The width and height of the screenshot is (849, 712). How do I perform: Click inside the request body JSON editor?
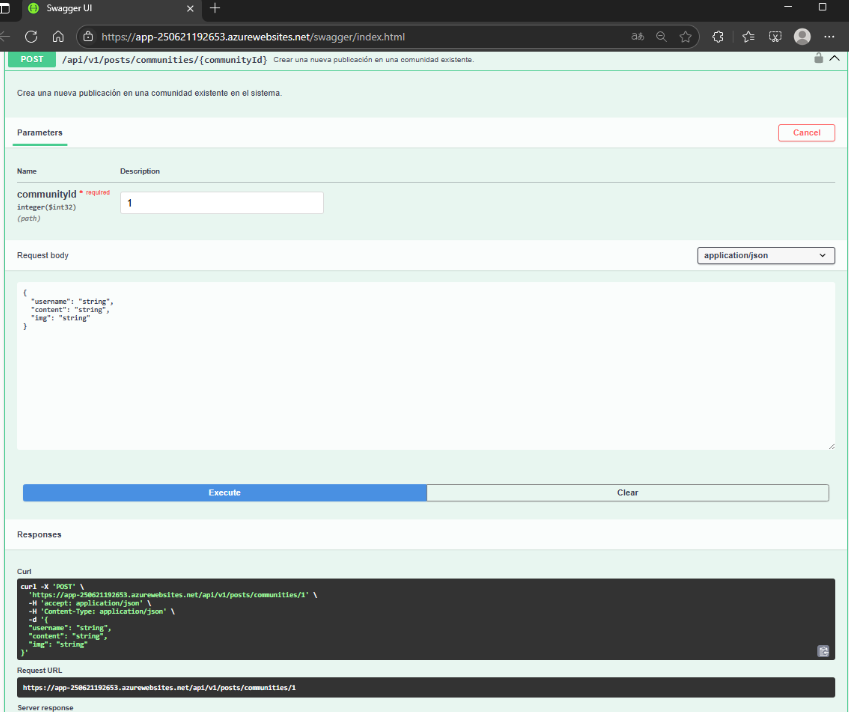coord(426,366)
